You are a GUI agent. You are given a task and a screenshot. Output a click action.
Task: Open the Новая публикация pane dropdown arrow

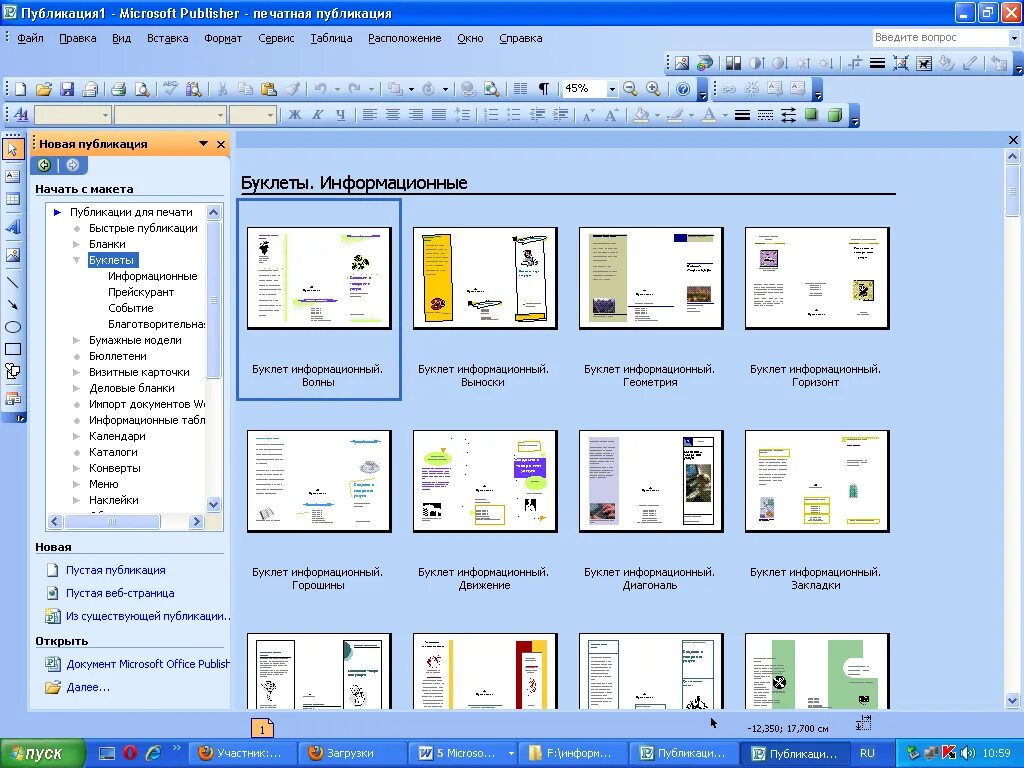pos(204,144)
